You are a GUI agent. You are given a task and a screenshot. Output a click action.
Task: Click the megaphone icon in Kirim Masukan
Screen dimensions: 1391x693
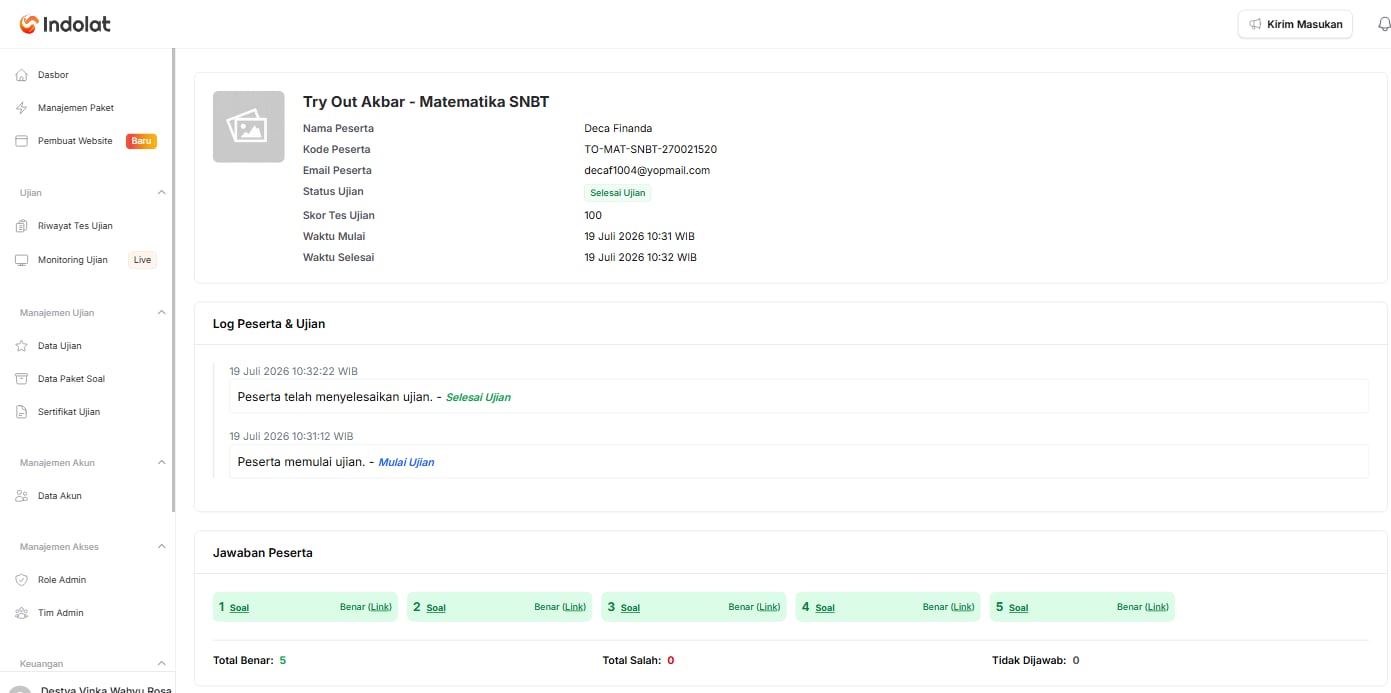point(1255,24)
